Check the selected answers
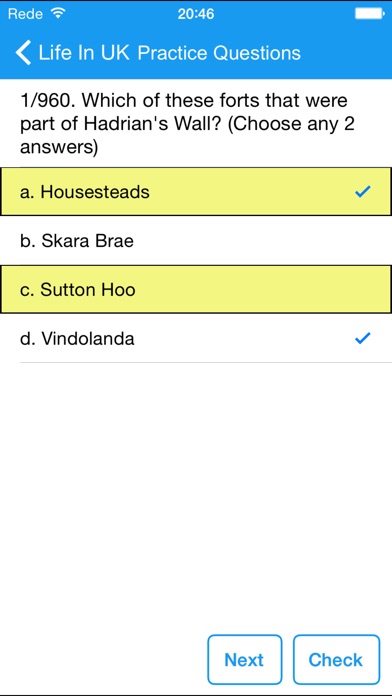 (337, 660)
